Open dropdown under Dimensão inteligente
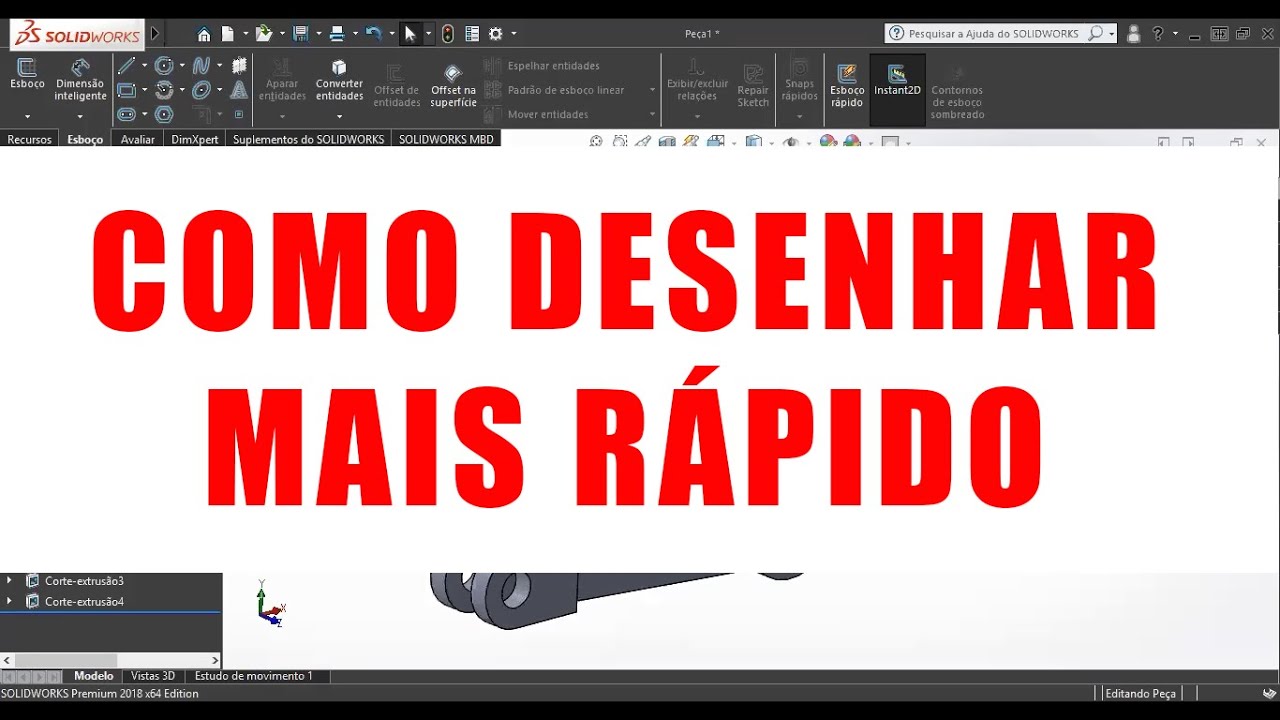 (x=80, y=116)
